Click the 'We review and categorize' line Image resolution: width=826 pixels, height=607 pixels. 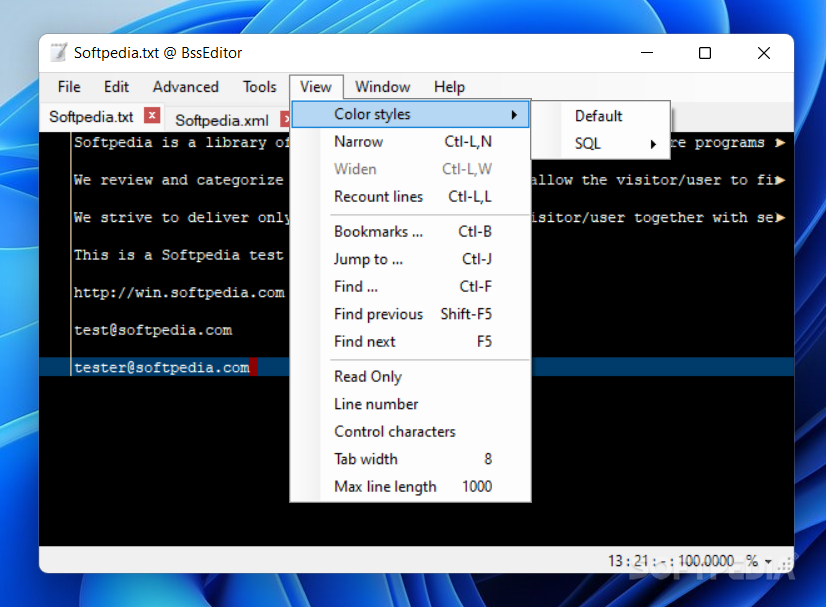[x=179, y=180]
